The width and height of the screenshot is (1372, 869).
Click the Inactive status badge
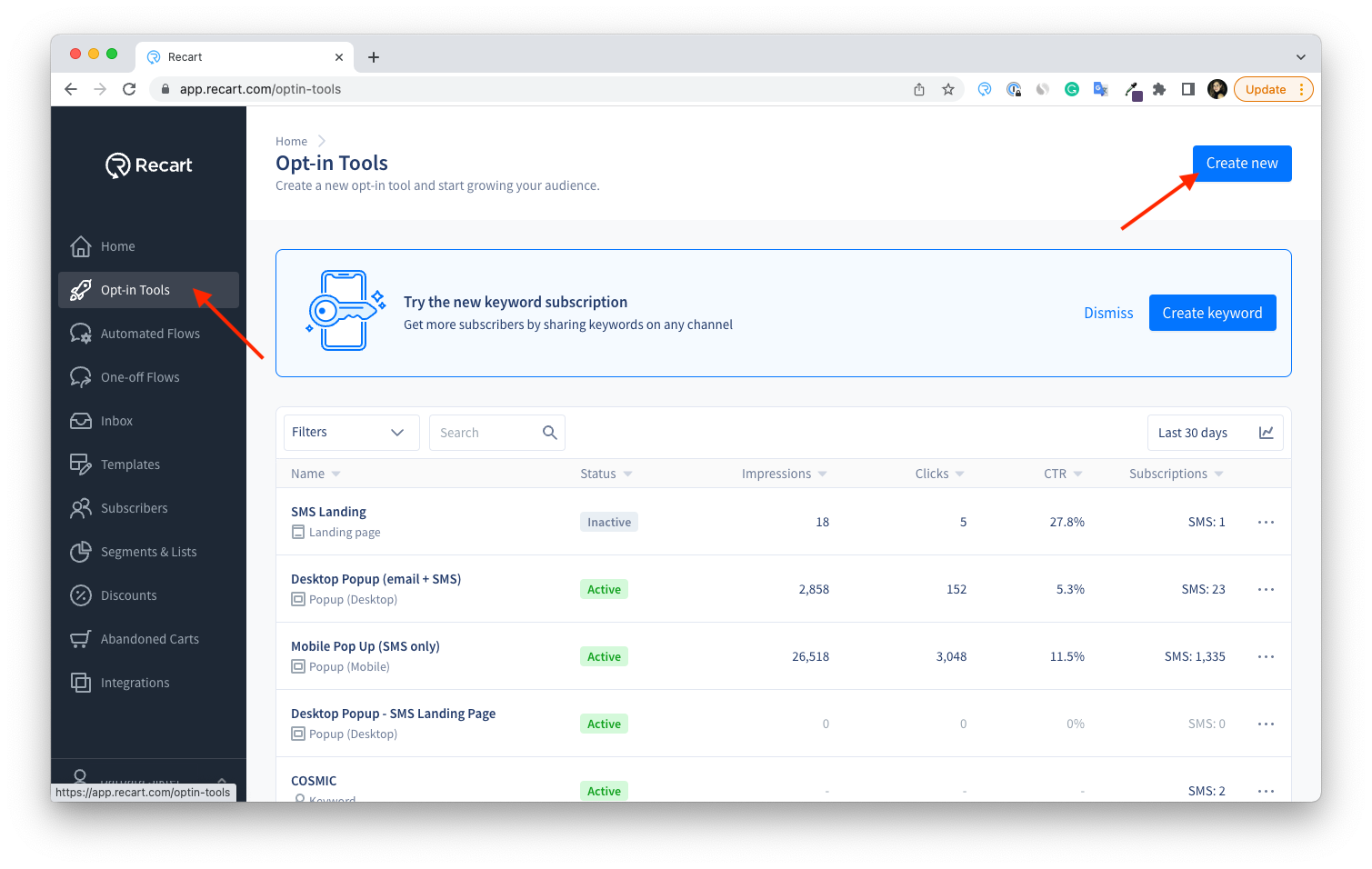coord(609,522)
